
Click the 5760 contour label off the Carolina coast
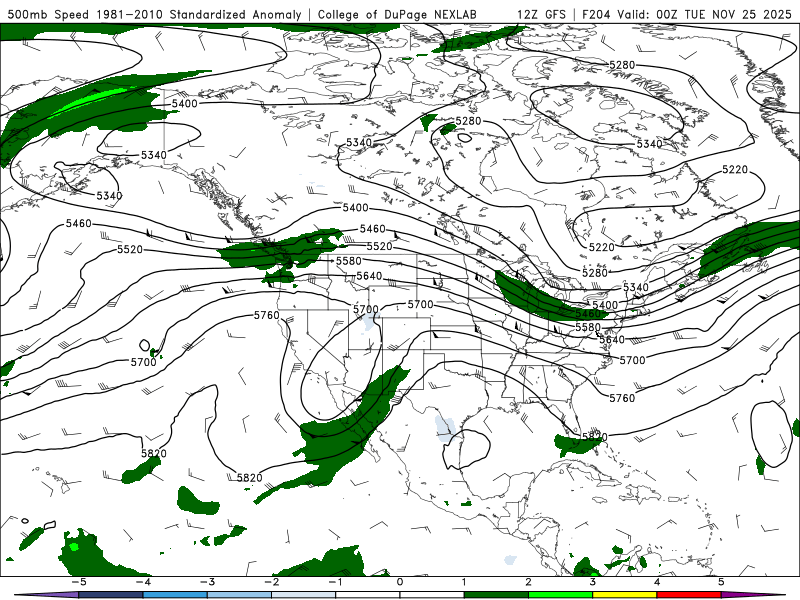622,398
